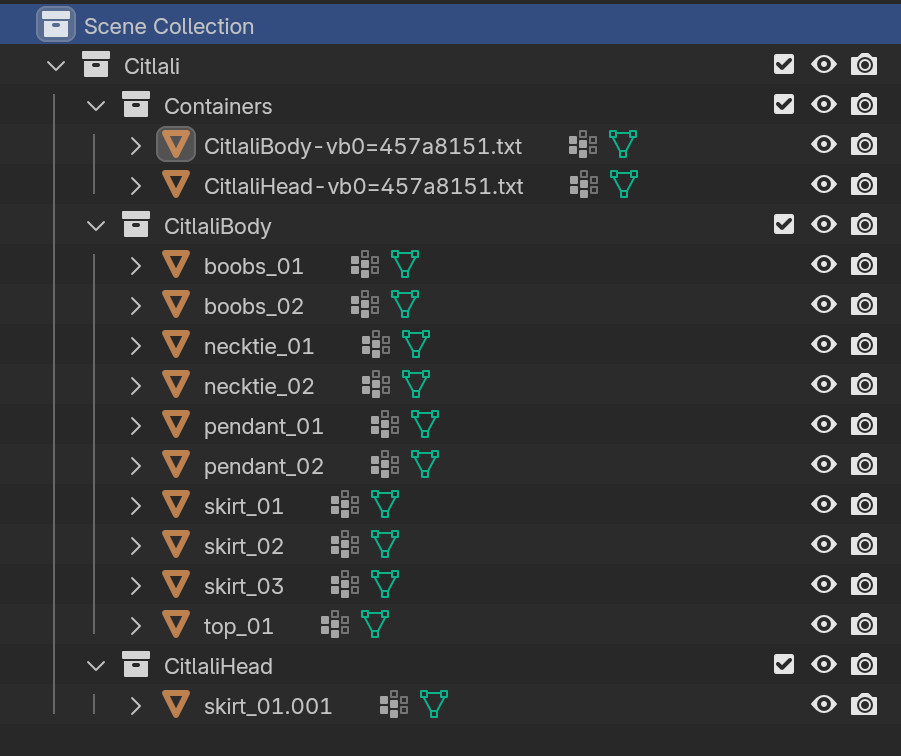Collapse the Citlali collection
Screen dimensions: 901x756
tap(56, 65)
